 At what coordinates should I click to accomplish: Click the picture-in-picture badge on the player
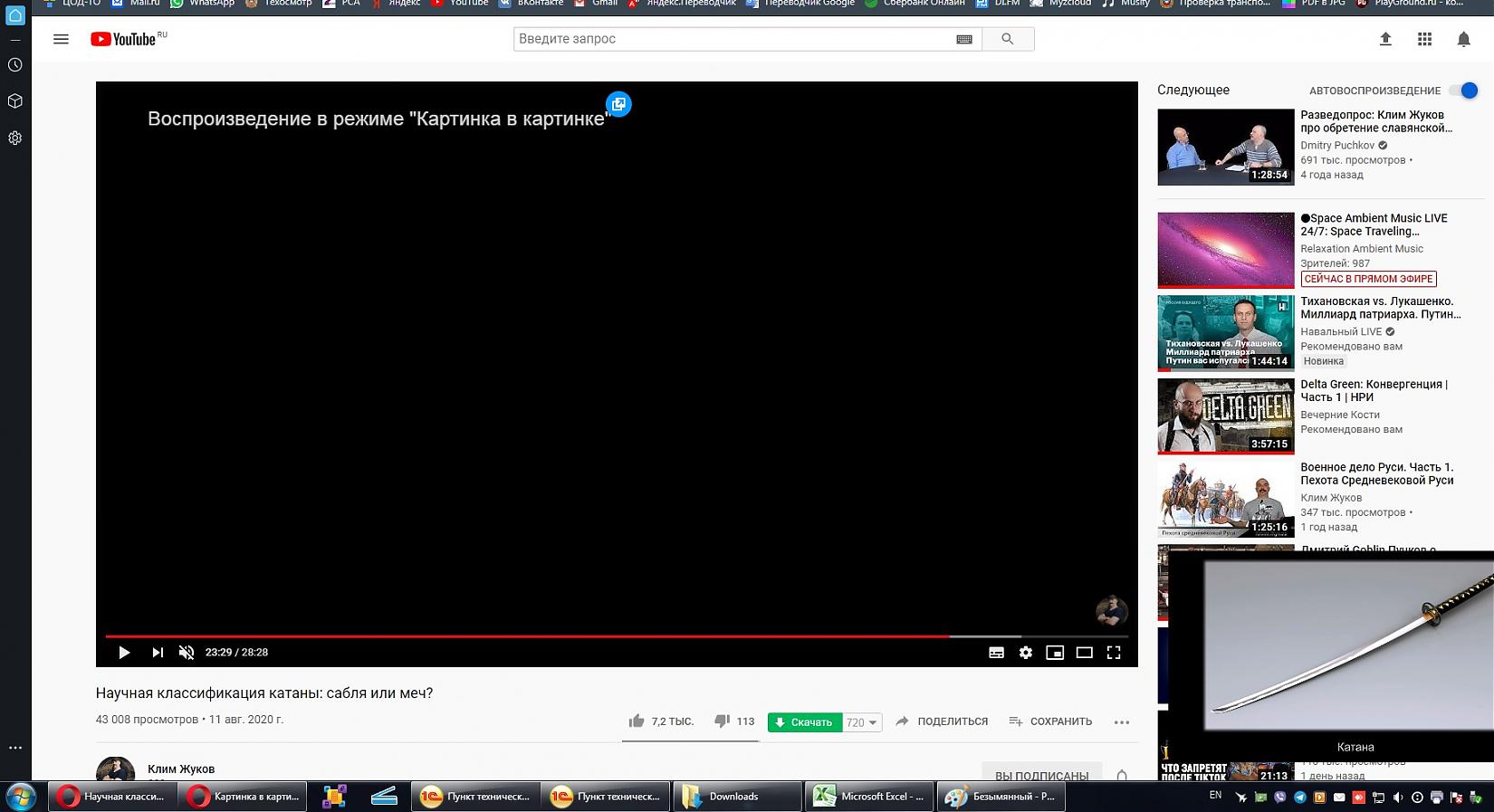(618, 104)
